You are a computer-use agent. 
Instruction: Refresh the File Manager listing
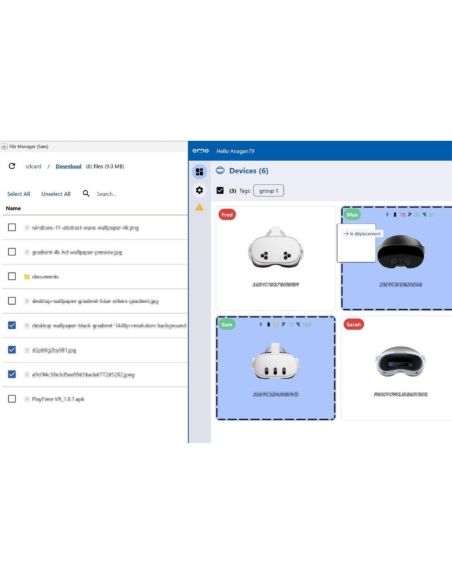click(x=12, y=166)
